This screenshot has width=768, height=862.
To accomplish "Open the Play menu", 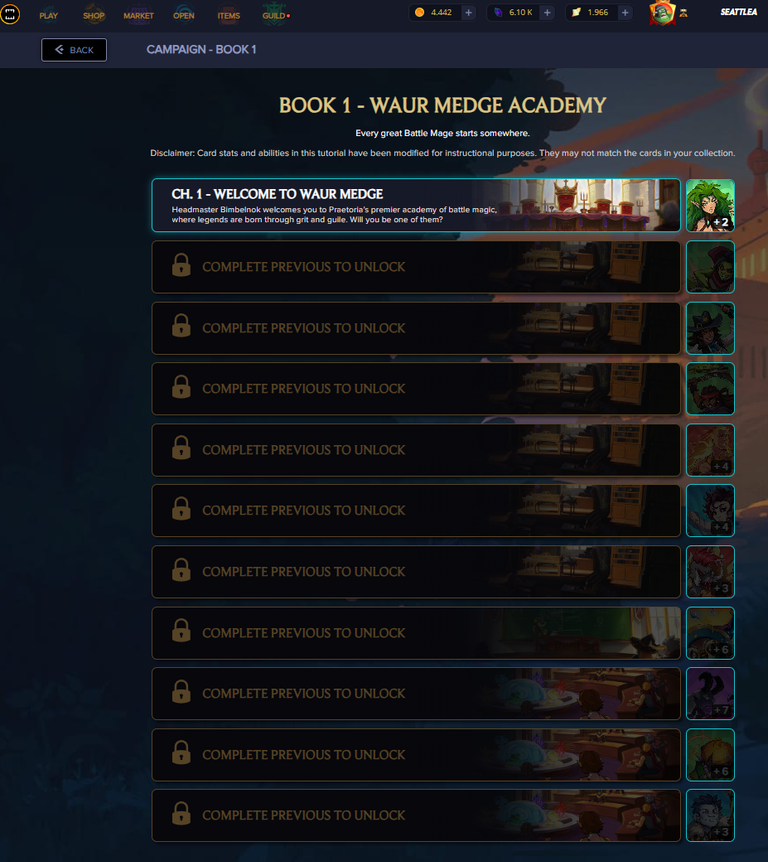I will coord(48,15).
